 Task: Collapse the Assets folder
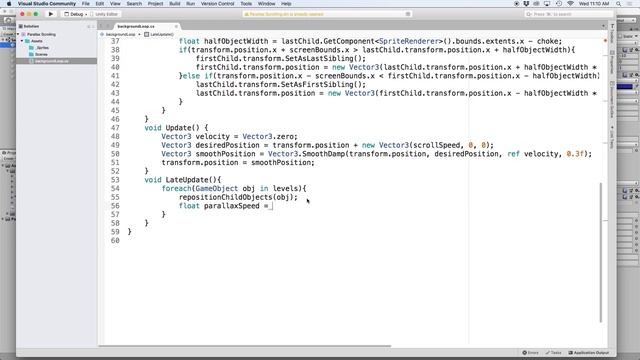22,41
